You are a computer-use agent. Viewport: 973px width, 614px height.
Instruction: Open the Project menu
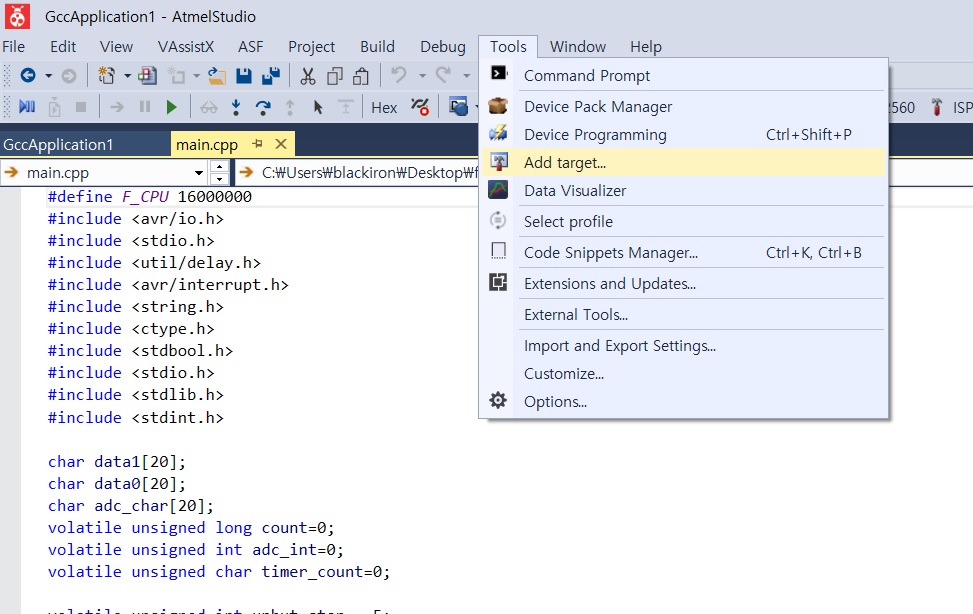(312, 47)
